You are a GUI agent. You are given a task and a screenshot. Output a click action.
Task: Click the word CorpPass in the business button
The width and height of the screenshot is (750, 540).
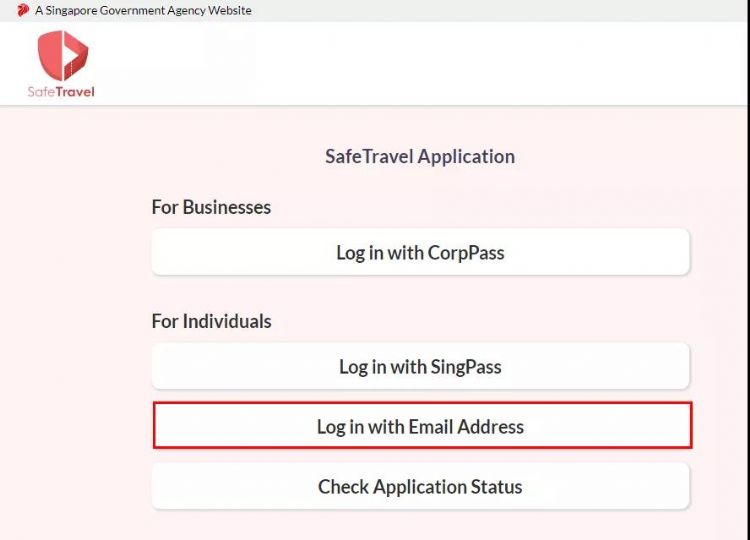coord(466,253)
